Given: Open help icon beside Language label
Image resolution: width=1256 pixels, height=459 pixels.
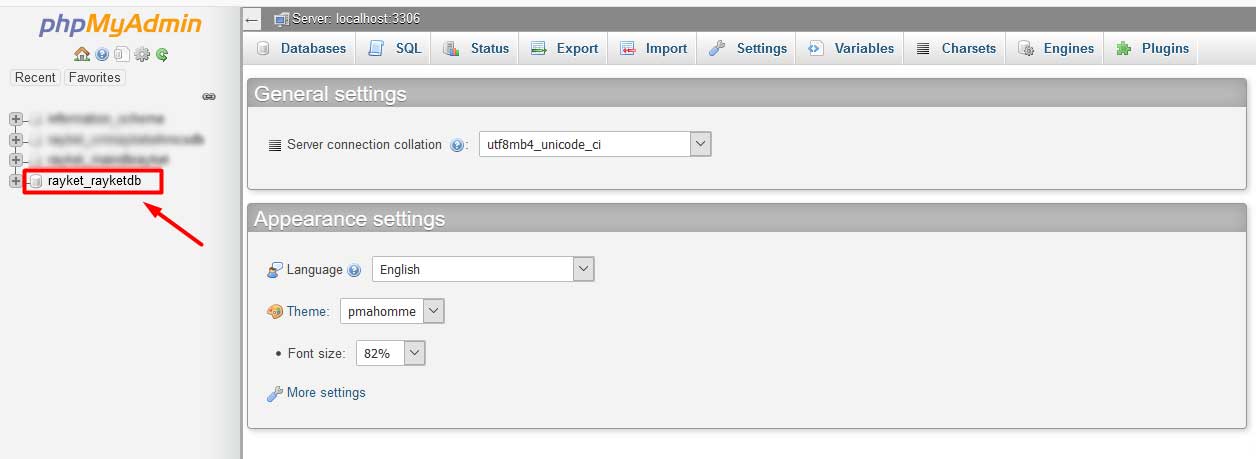Looking at the screenshot, I should point(354,270).
